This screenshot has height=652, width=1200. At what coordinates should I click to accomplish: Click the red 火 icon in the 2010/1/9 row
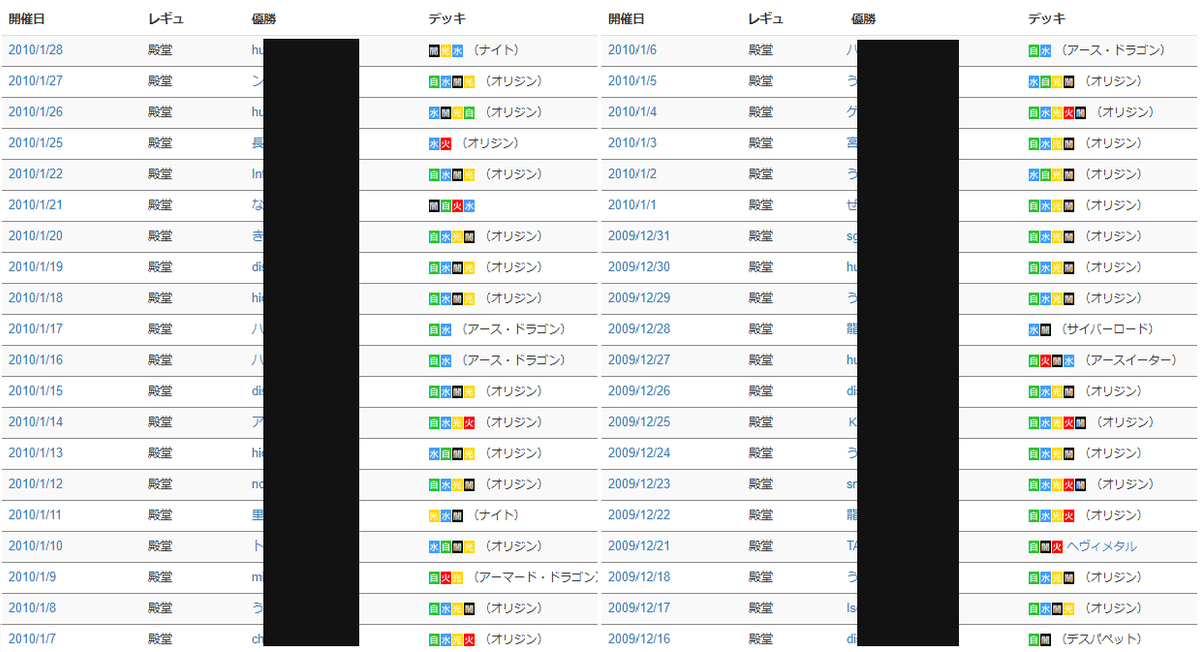[446, 577]
